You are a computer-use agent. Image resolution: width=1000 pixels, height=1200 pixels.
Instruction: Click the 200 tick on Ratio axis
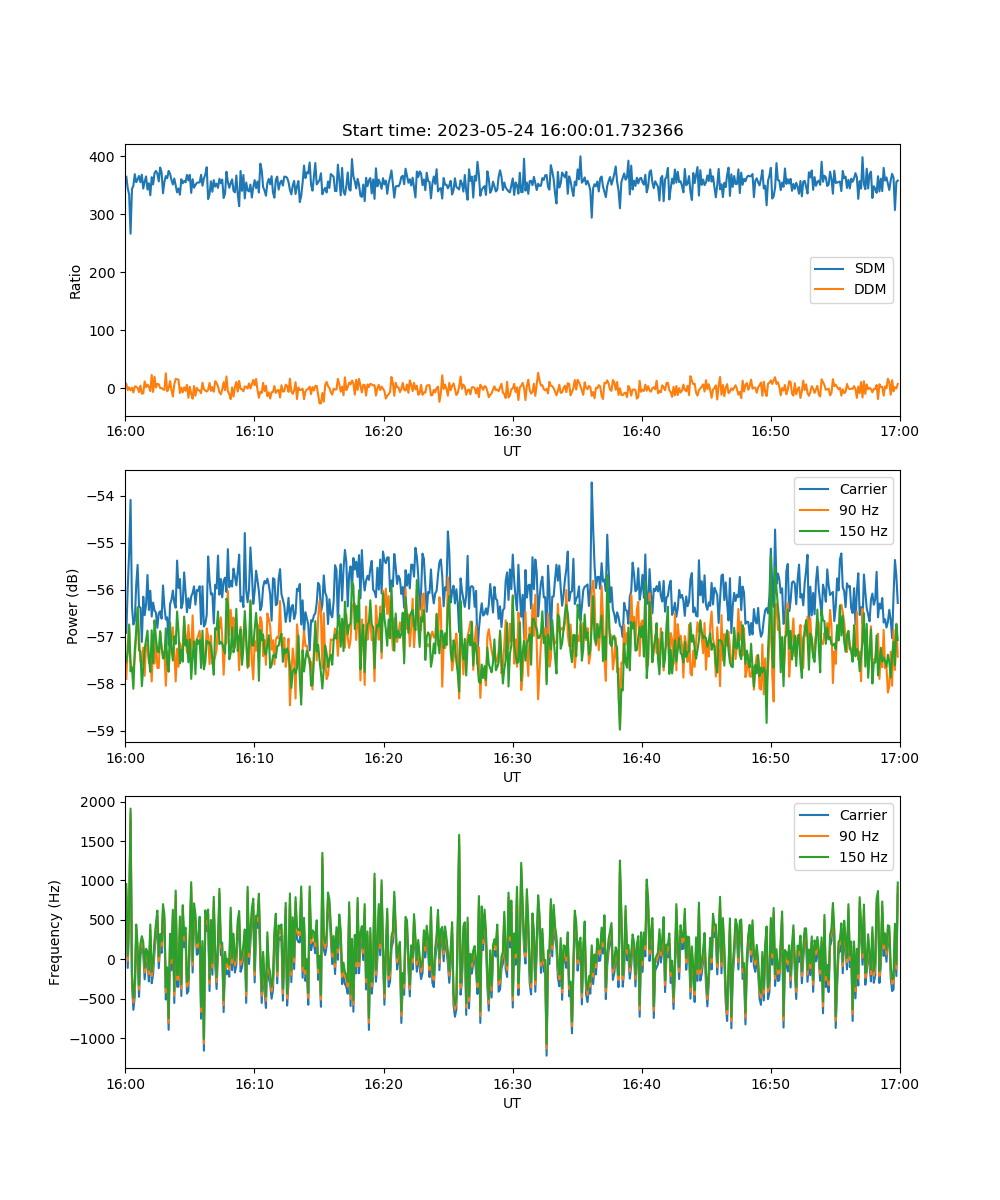click(x=104, y=273)
